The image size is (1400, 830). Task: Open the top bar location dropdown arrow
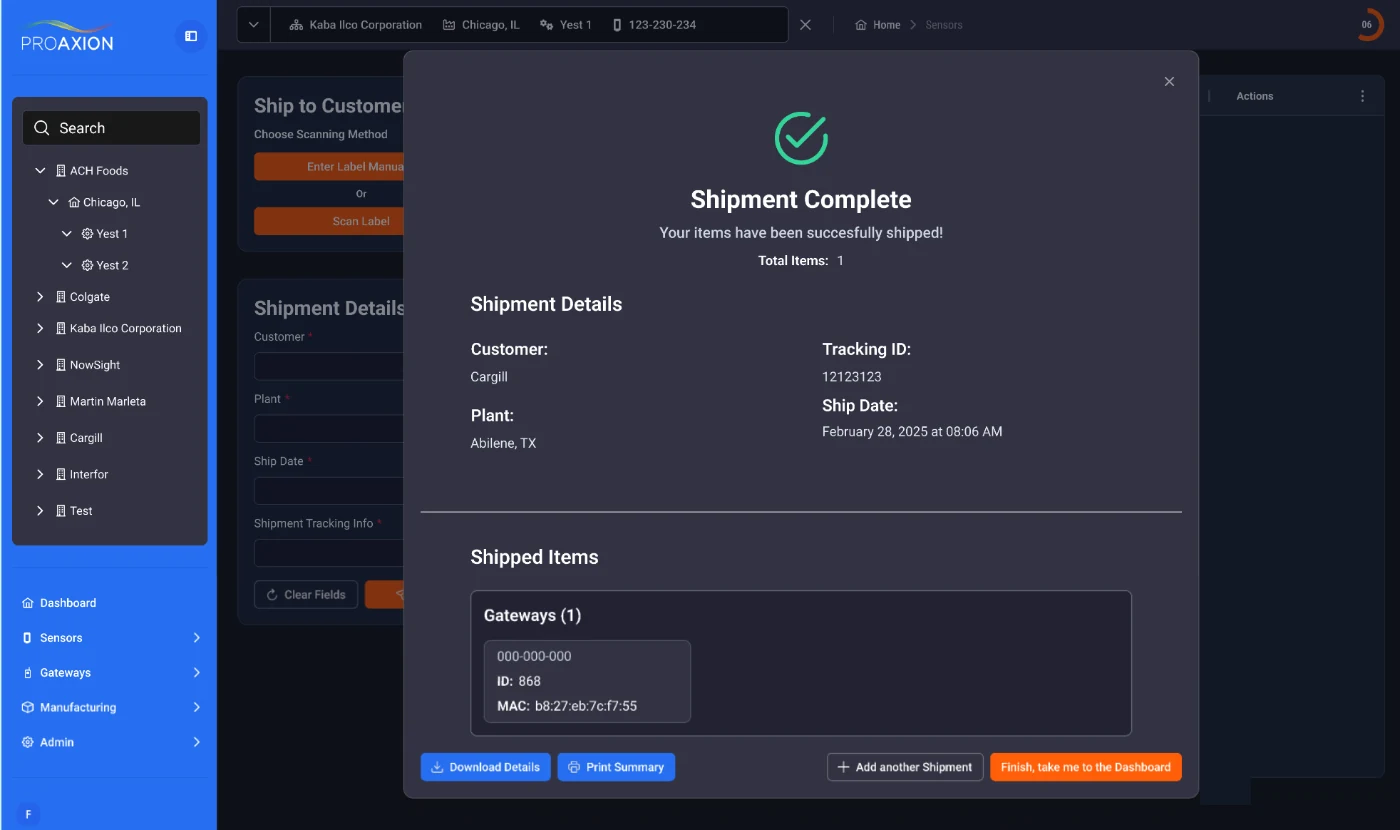254,25
